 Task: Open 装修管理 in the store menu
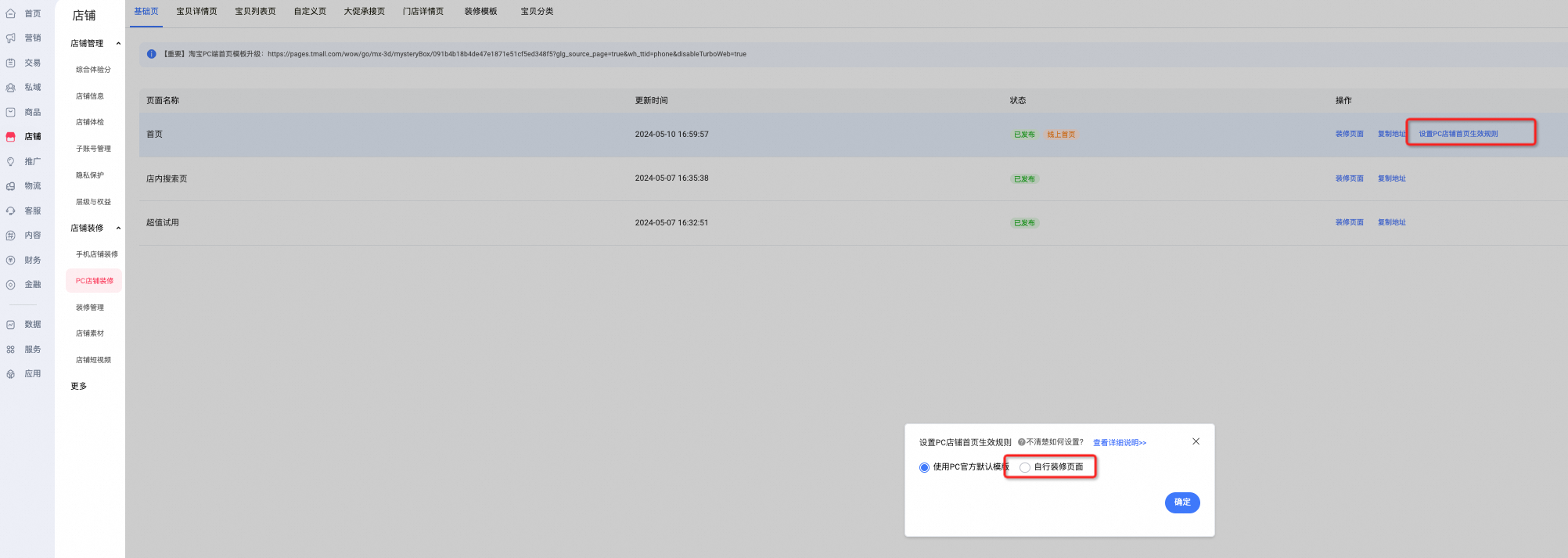pyautogui.click(x=90, y=308)
